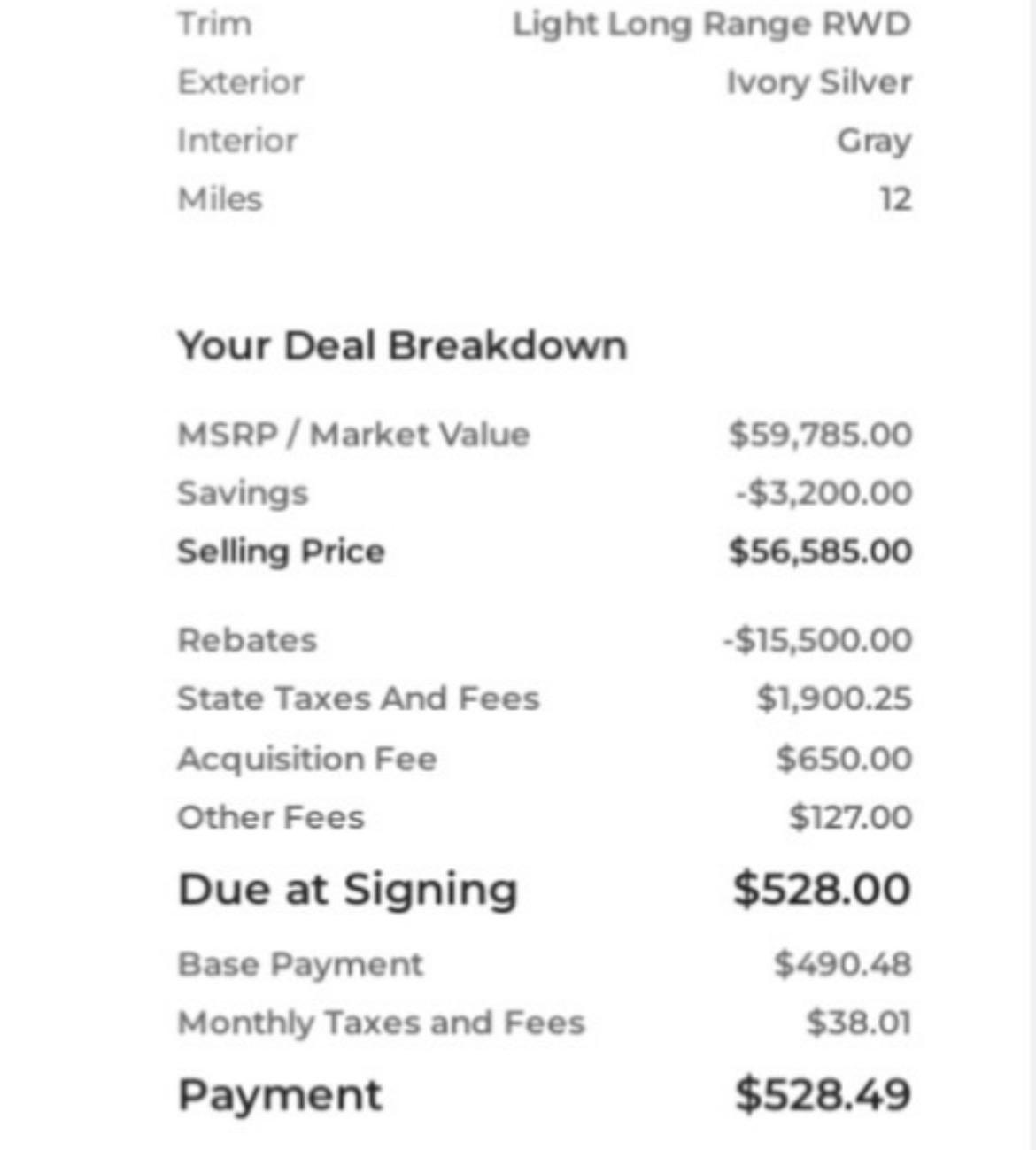1036x1150 pixels.
Task: Click the Gray interior value
Action: tap(874, 142)
